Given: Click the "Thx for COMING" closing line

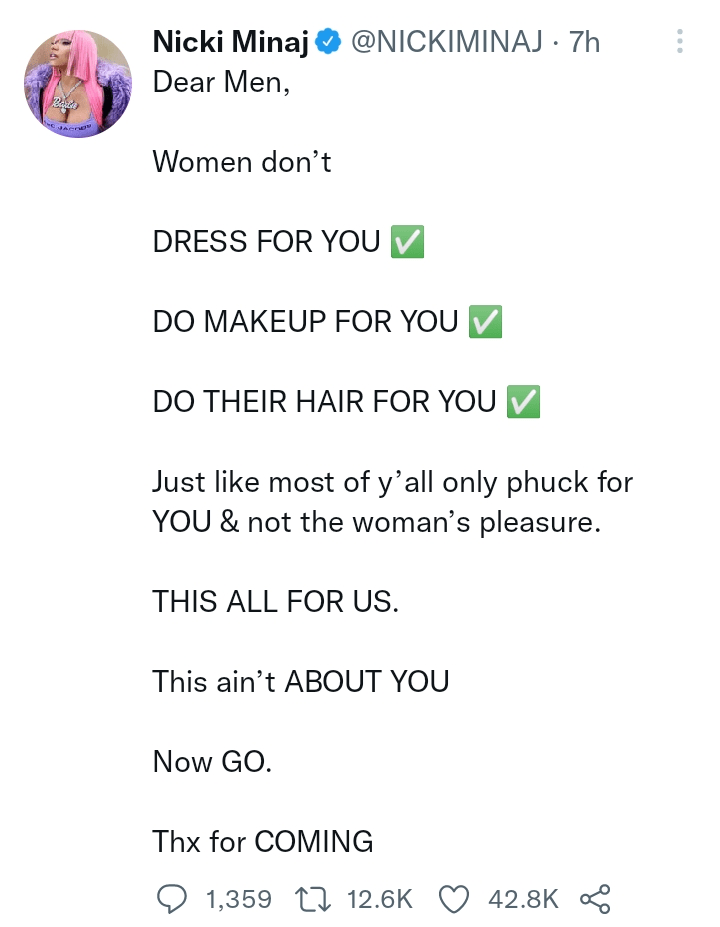Looking at the screenshot, I should pyautogui.click(x=263, y=841).
